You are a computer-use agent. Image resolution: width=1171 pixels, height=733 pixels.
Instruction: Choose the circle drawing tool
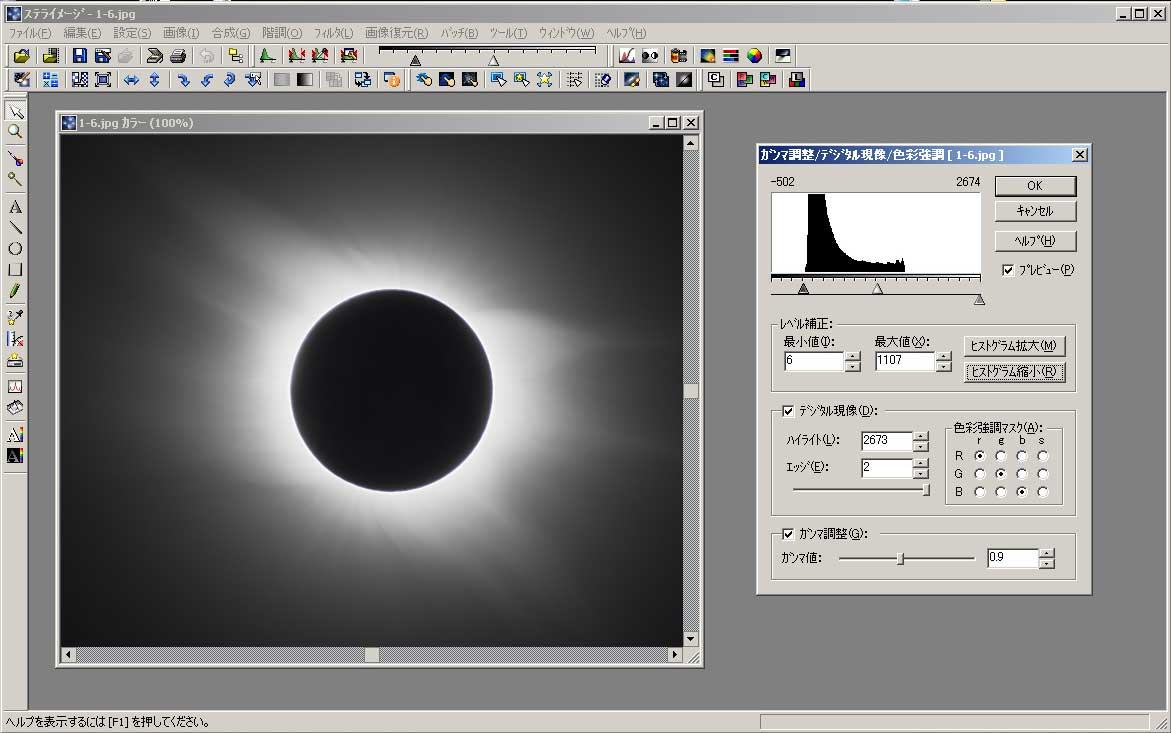[15, 249]
